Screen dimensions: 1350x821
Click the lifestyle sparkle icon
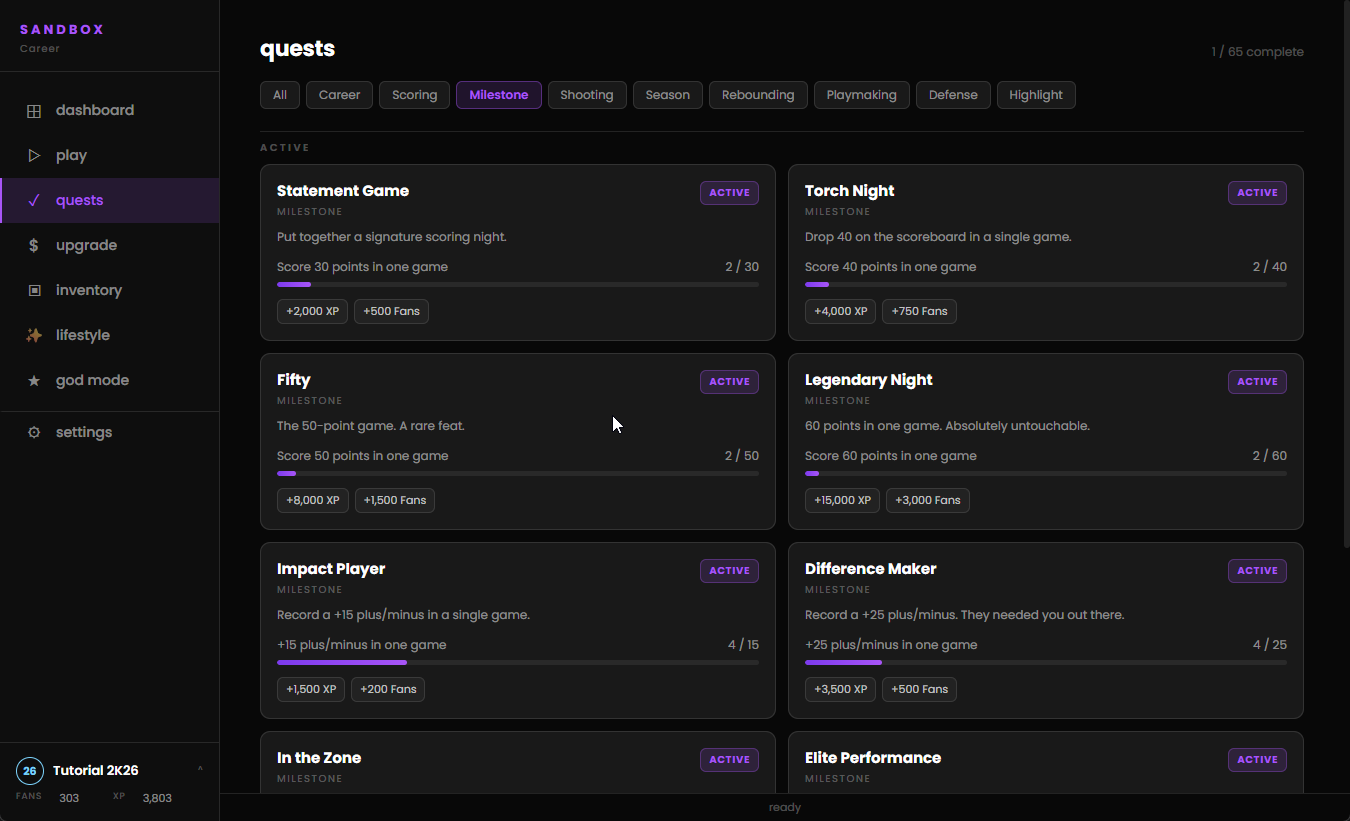click(x=34, y=336)
